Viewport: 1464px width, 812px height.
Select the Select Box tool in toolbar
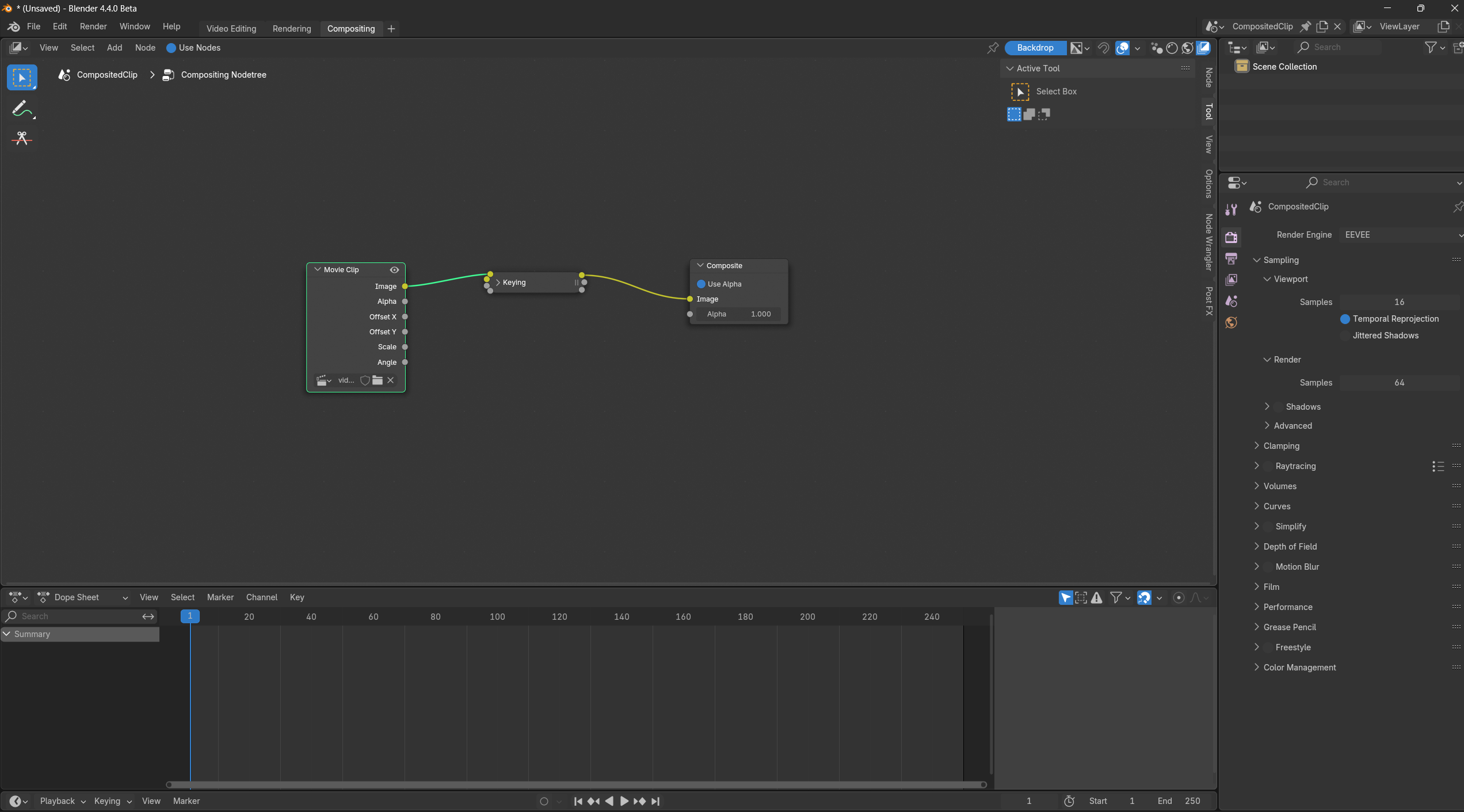click(22, 78)
